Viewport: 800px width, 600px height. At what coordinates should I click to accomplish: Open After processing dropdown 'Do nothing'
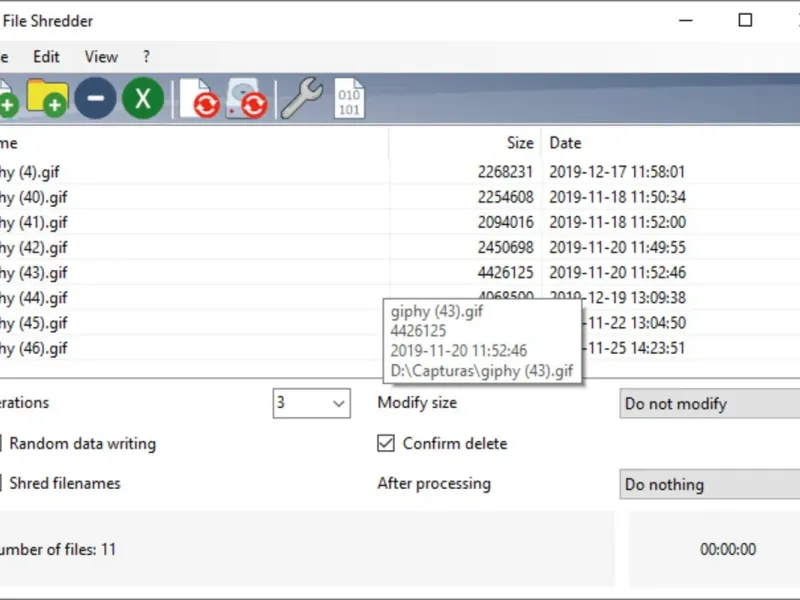pyautogui.click(x=710, y=484)
